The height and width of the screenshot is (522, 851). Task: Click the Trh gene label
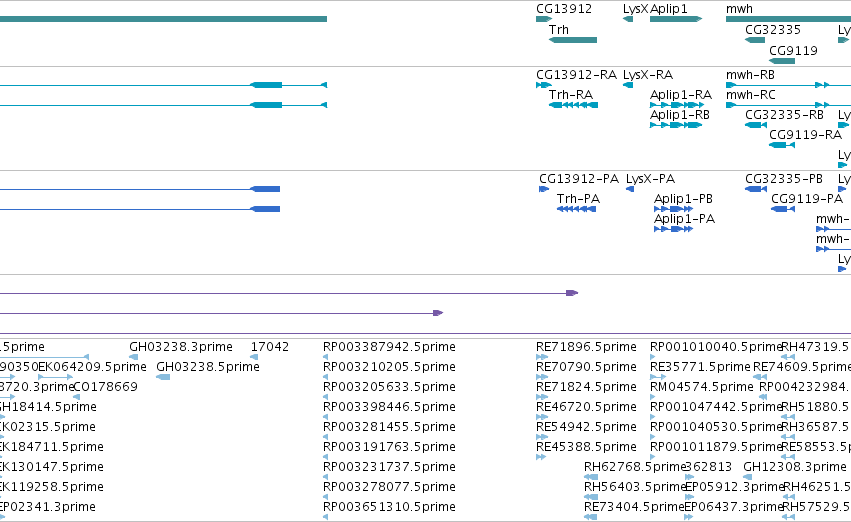pyautogui.click(x=558, y=30)
